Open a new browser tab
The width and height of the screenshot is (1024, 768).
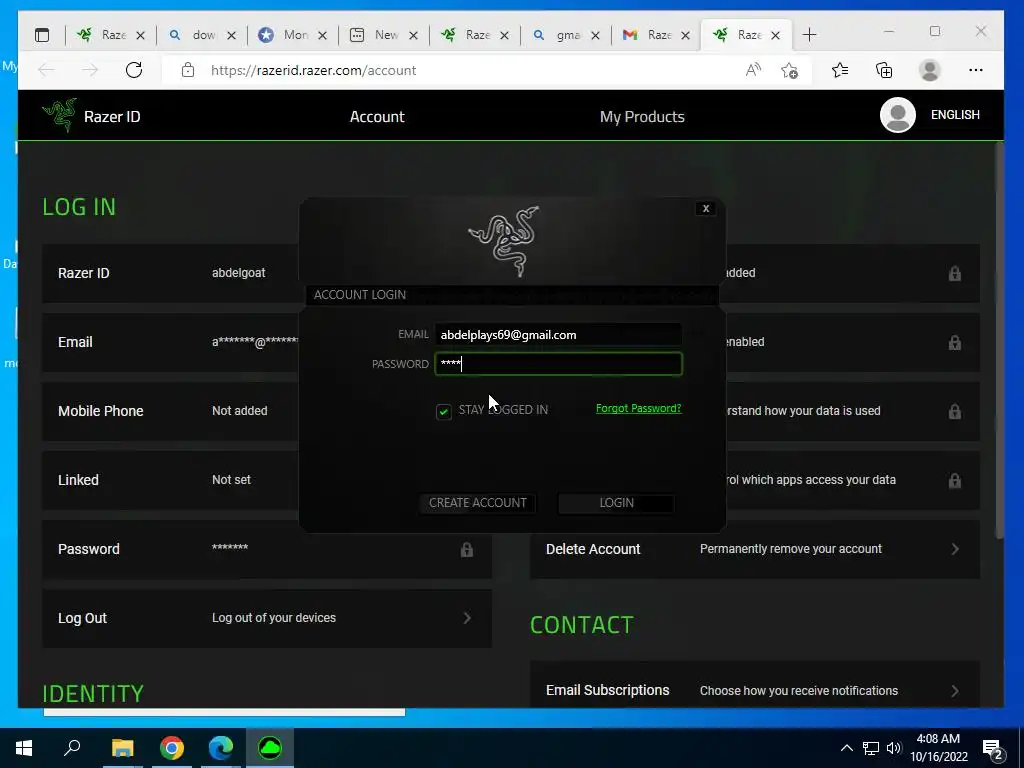(x=809, y=35)
